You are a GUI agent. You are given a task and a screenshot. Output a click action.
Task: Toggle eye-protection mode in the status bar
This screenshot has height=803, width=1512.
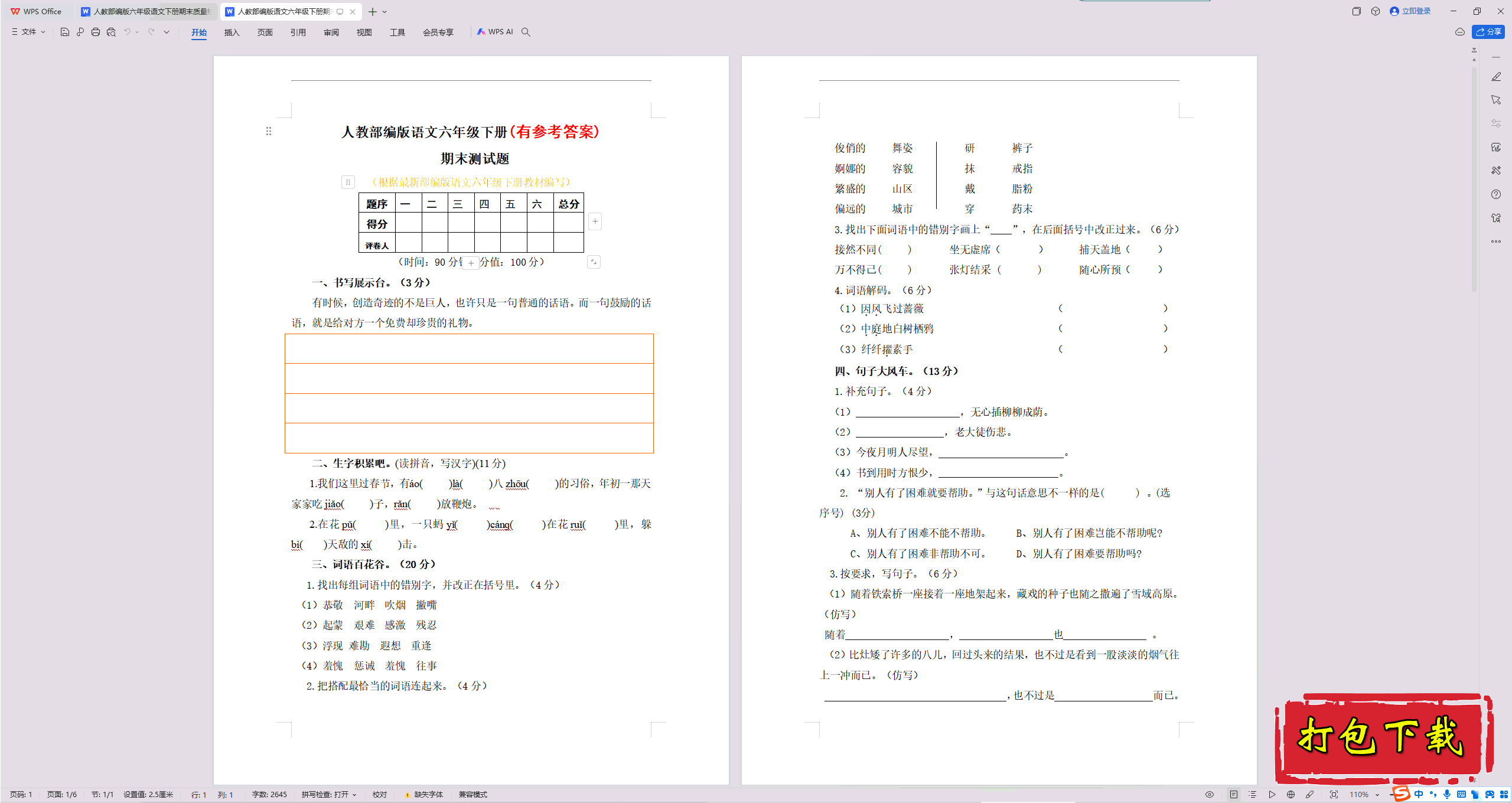1210,795
